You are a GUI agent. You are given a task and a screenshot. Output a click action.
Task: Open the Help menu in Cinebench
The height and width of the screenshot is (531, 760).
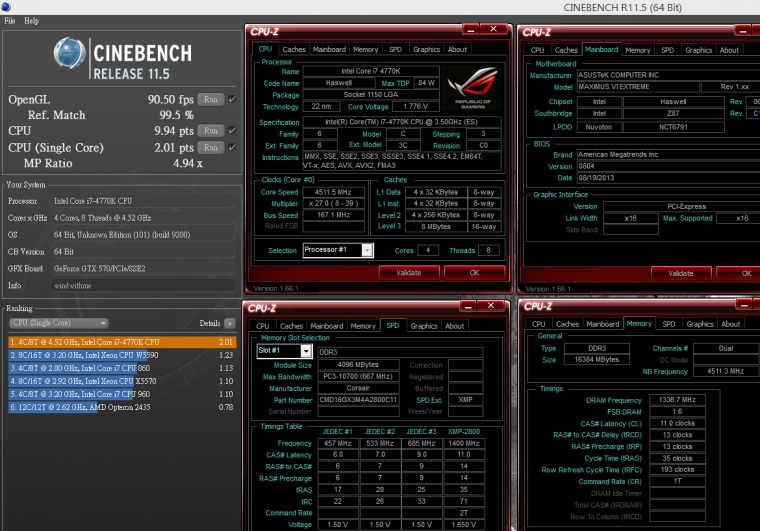(31, 21)
